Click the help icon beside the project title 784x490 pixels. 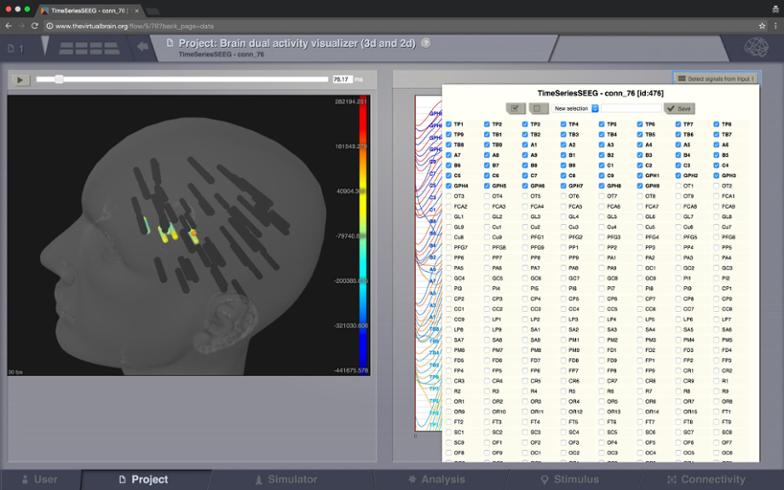pos(426,43)
